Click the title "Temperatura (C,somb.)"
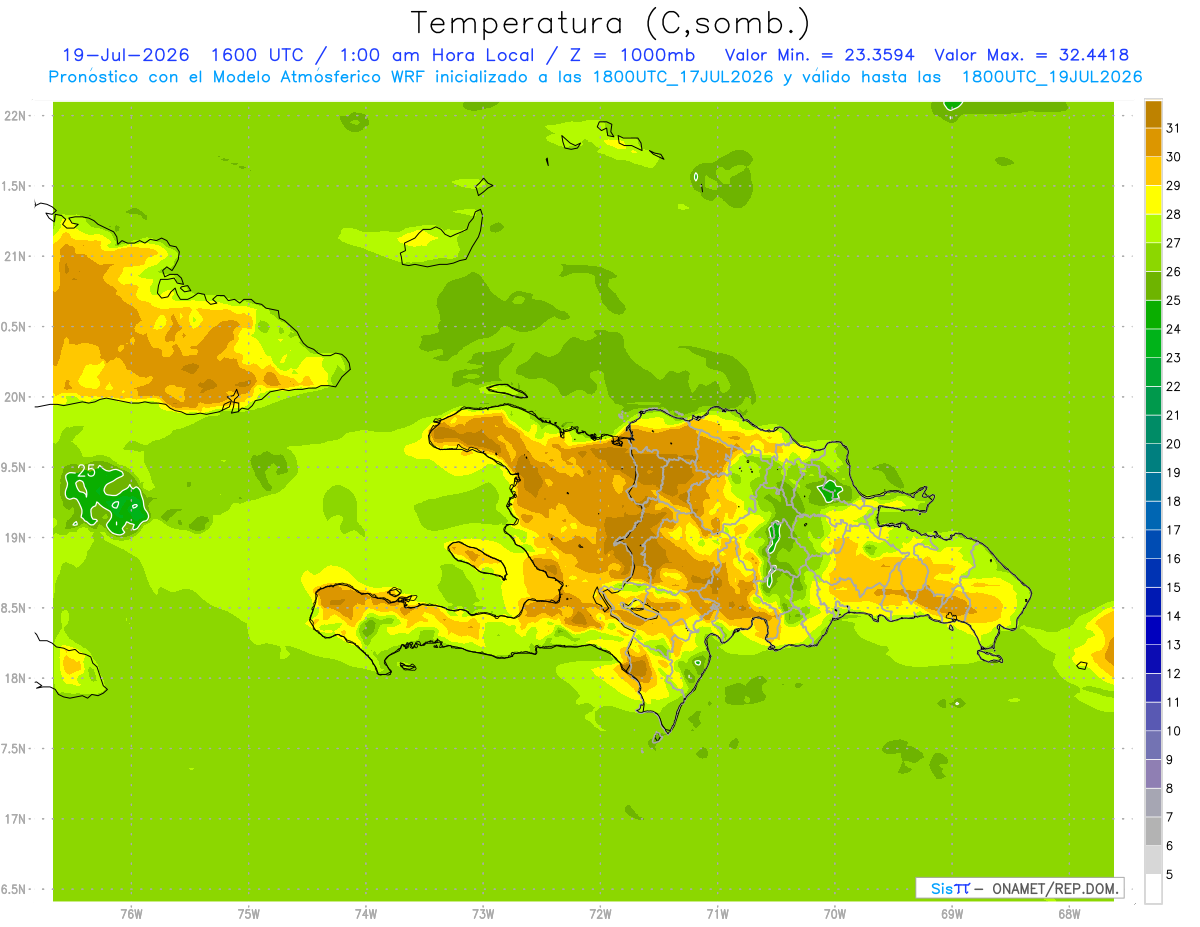1200x927 pixels. [611, 23]
